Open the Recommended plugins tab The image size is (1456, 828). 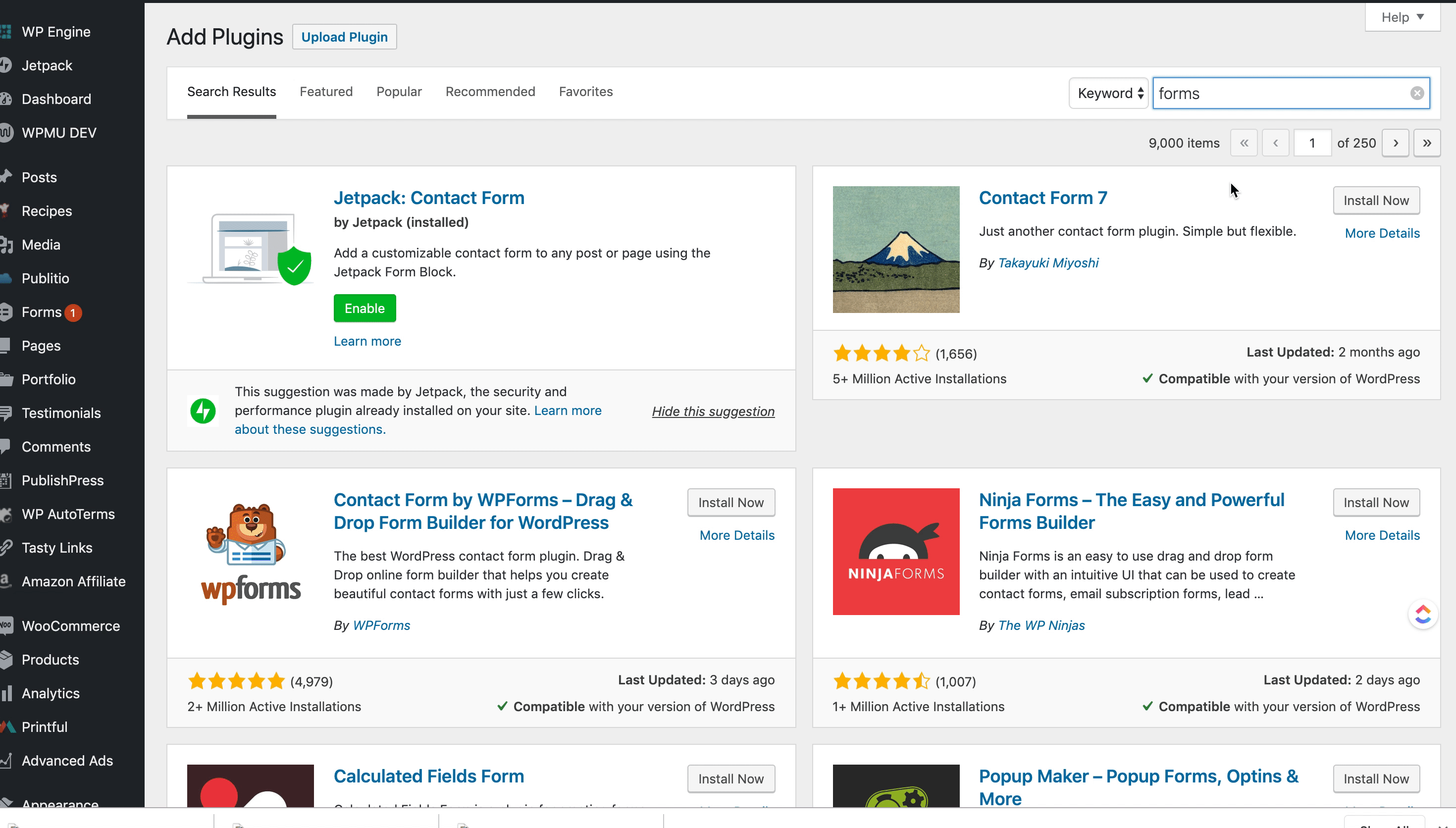pos(490,92)
